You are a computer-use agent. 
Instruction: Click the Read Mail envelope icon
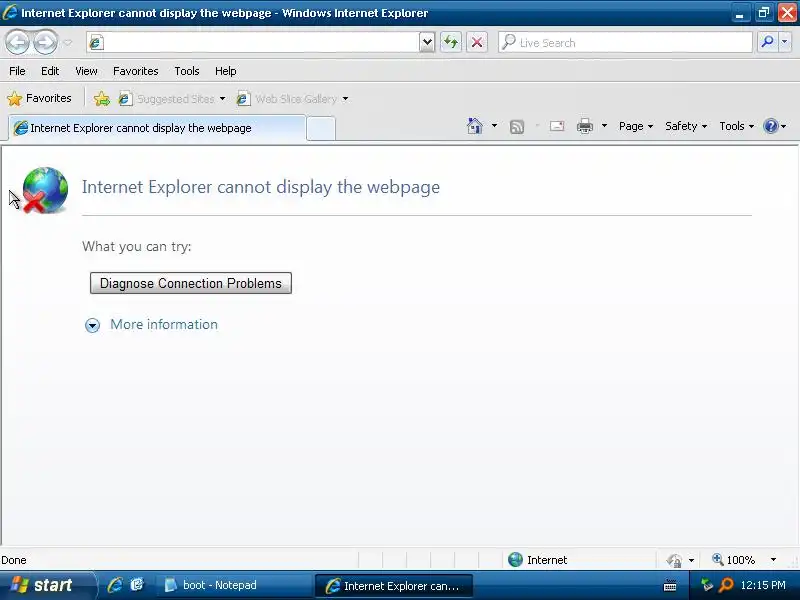(557, 126)
